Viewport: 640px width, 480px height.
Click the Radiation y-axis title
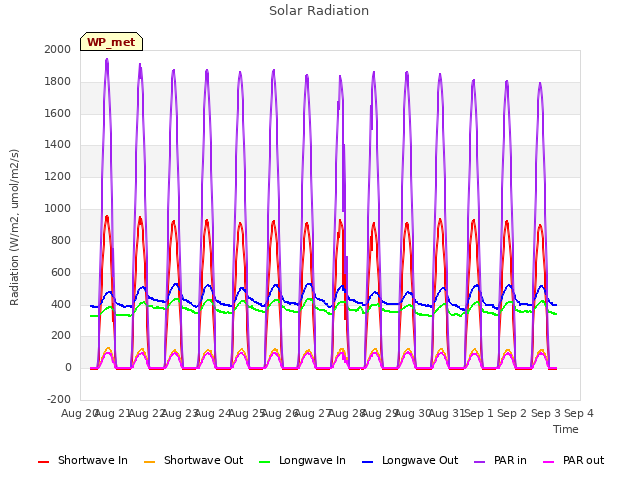coord(14,227)
